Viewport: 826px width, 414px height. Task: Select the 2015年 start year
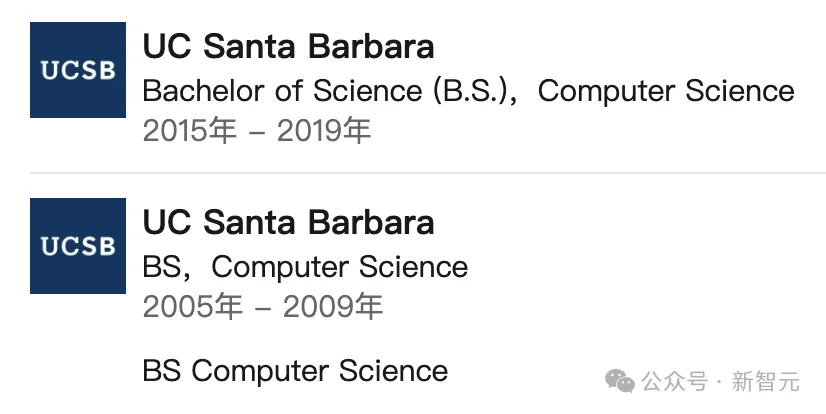click(x=189, y=132)
